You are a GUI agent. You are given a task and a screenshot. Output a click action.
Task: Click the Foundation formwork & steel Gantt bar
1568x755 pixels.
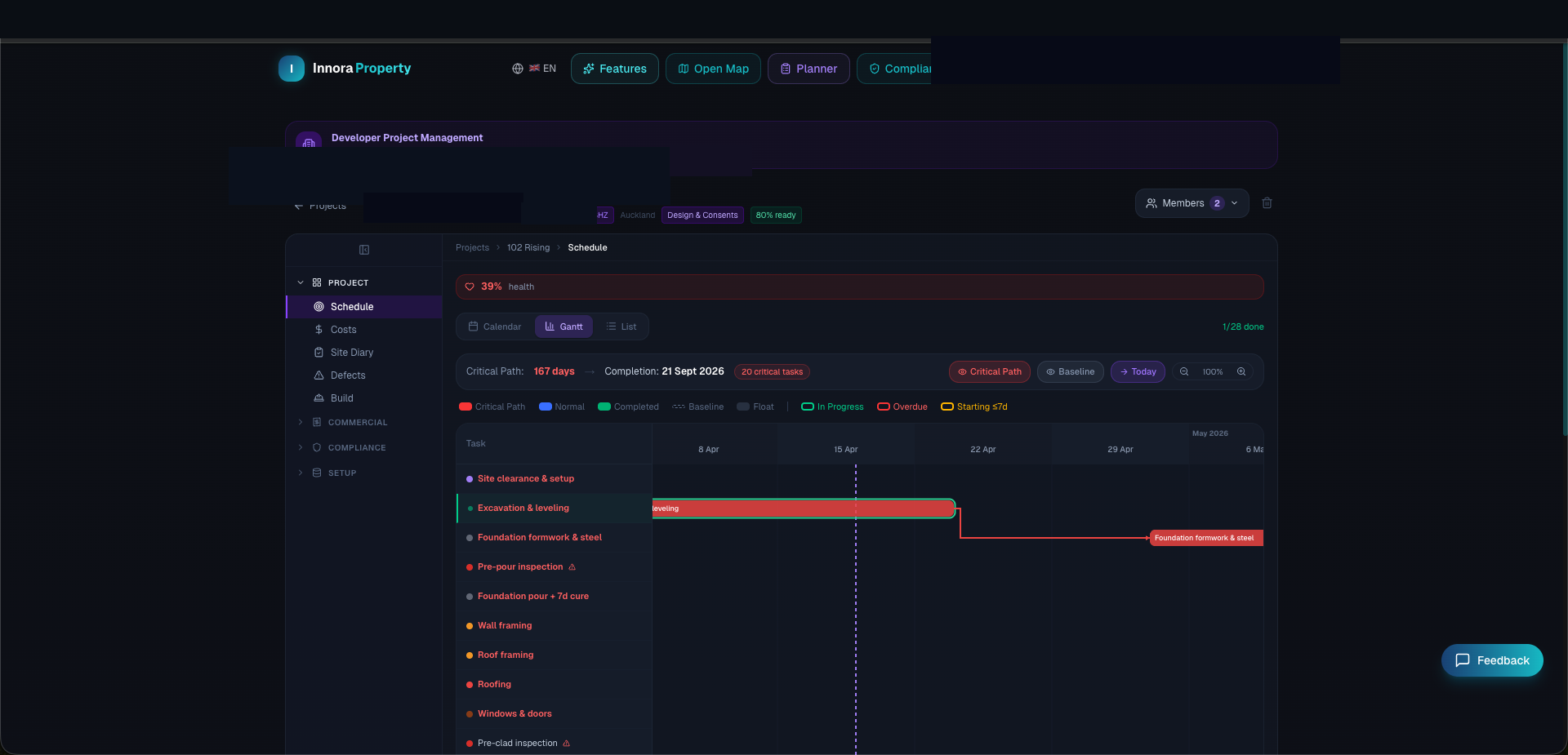point(1206,538)
